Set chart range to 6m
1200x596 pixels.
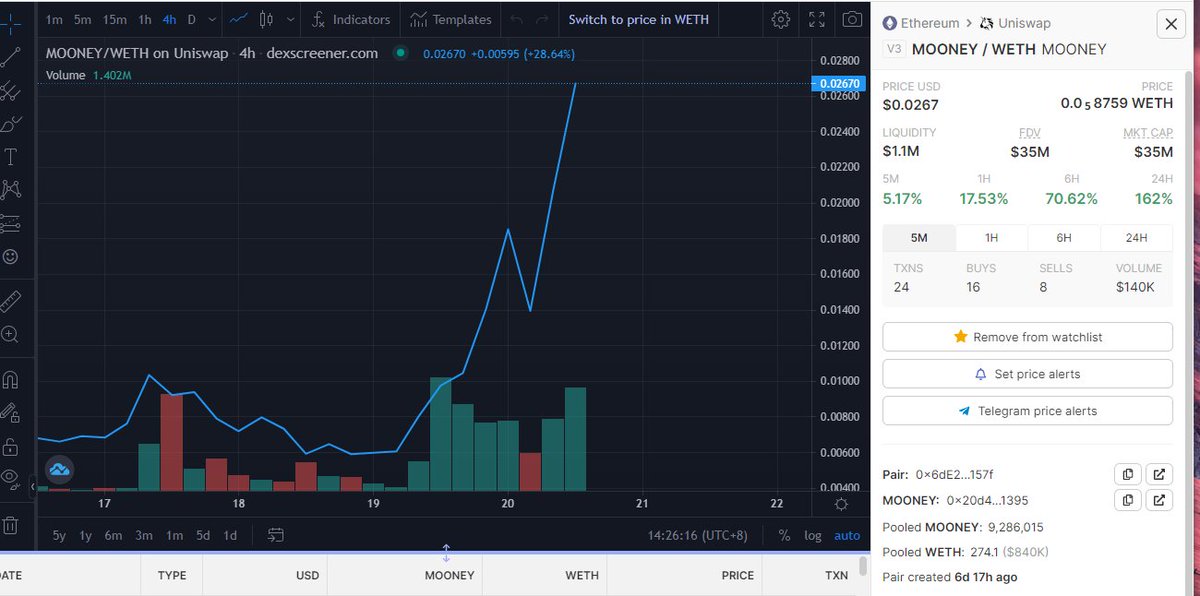(x=114, y=535)
